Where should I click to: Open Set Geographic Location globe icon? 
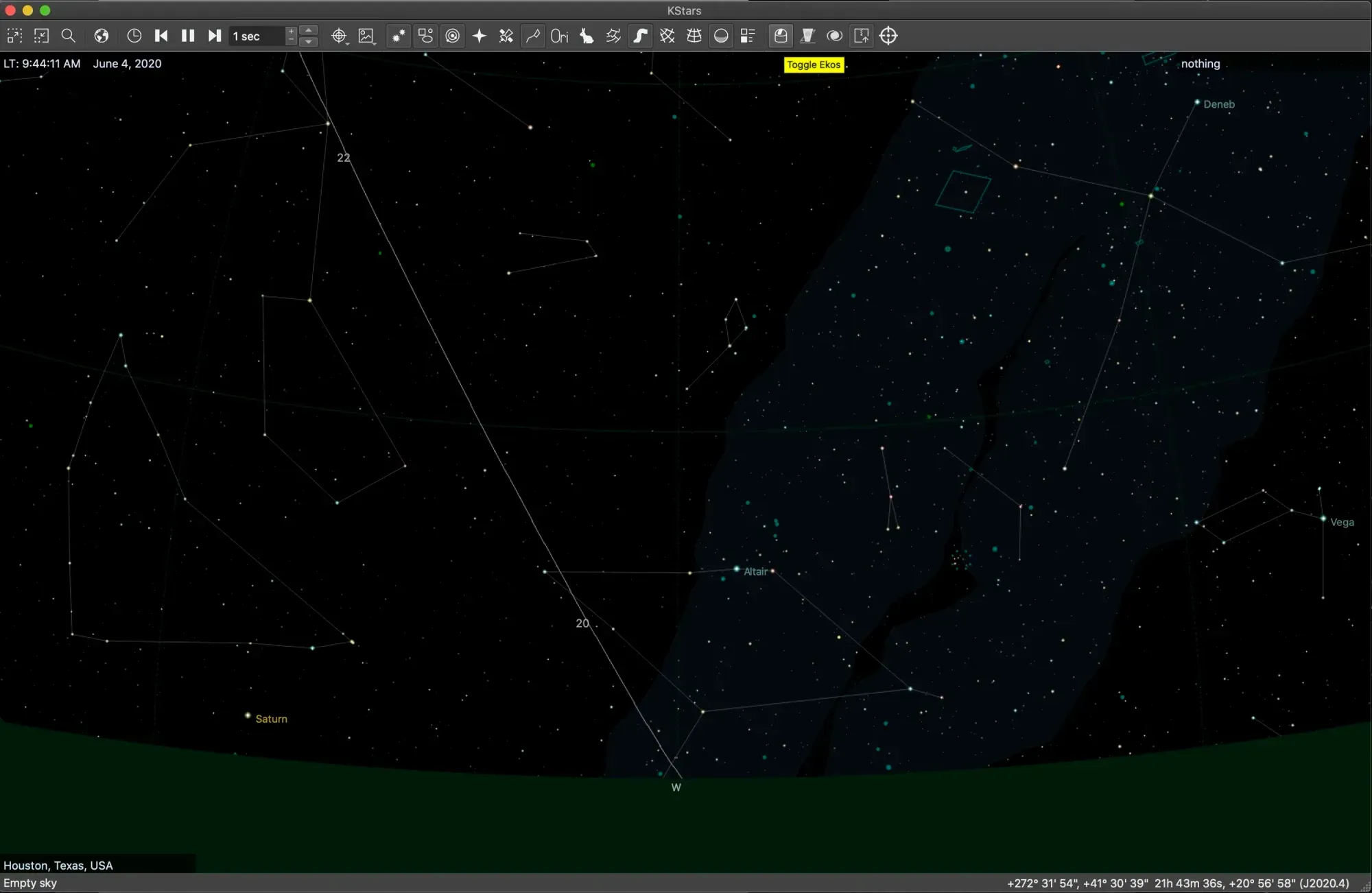(x=102, y=36)
